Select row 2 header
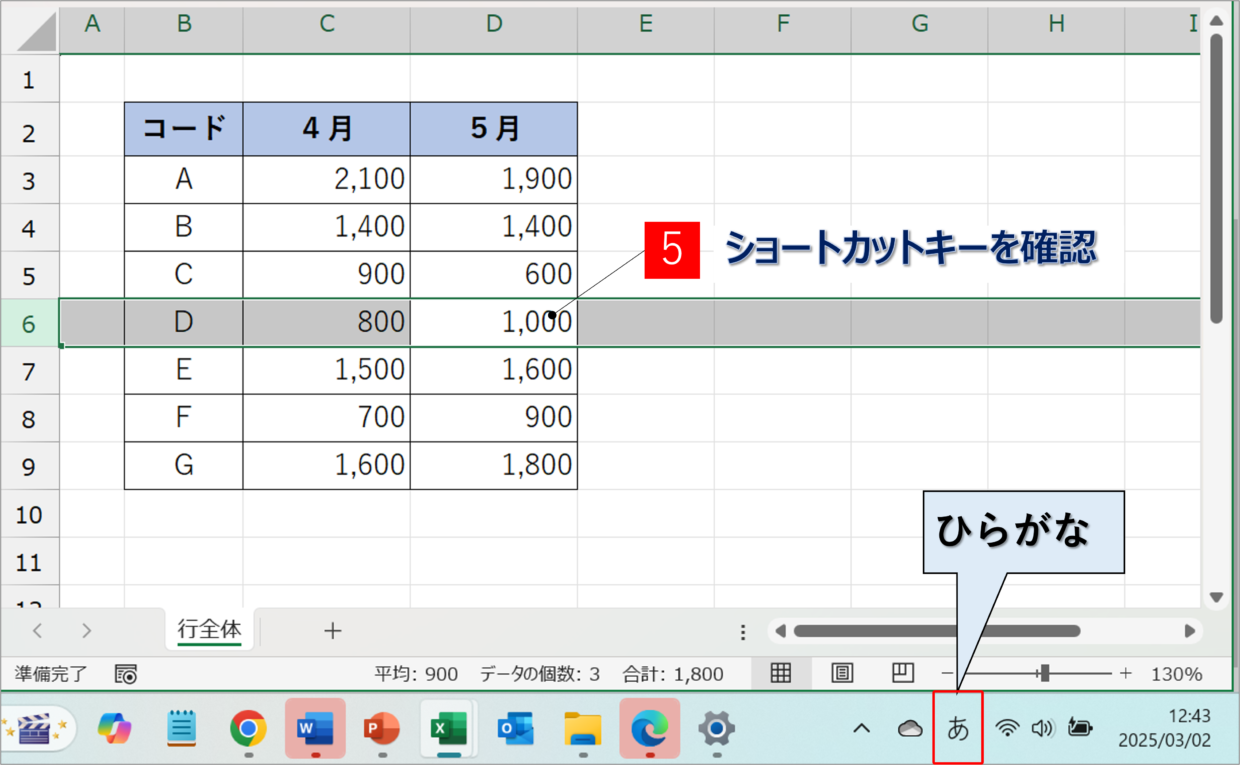 coord(29,131)
